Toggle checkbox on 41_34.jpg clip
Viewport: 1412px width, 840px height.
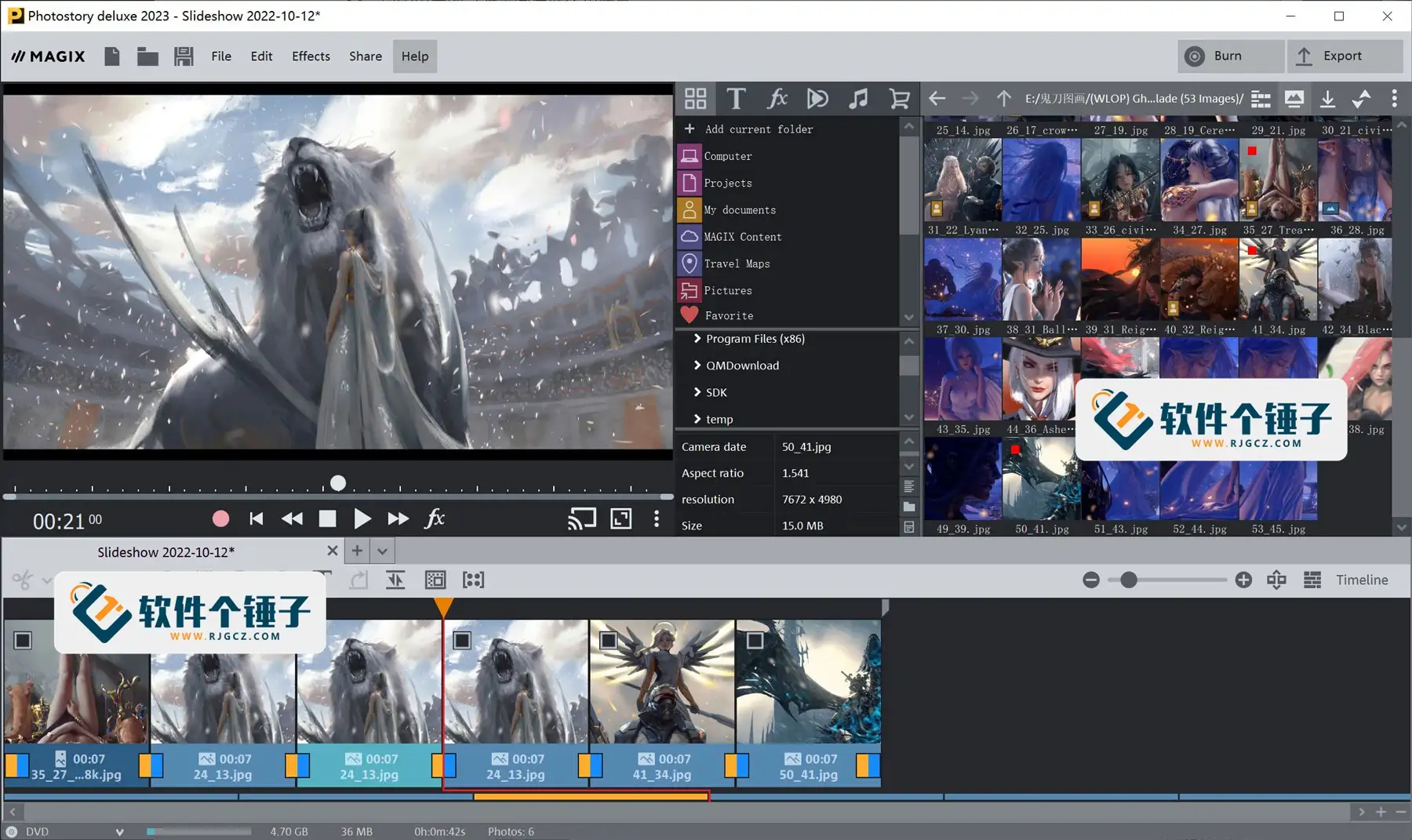click(608, 641)
